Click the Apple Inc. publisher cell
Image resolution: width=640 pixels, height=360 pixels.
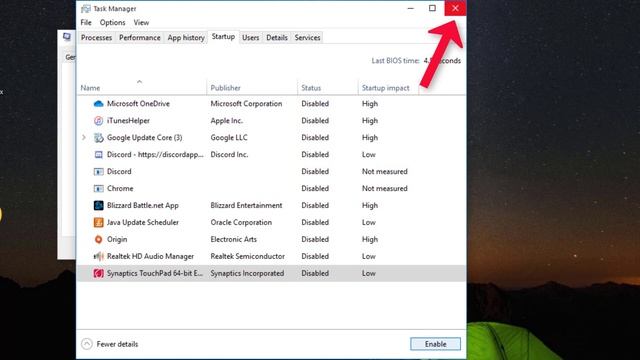pyautogui.click(x=227, y=121)
